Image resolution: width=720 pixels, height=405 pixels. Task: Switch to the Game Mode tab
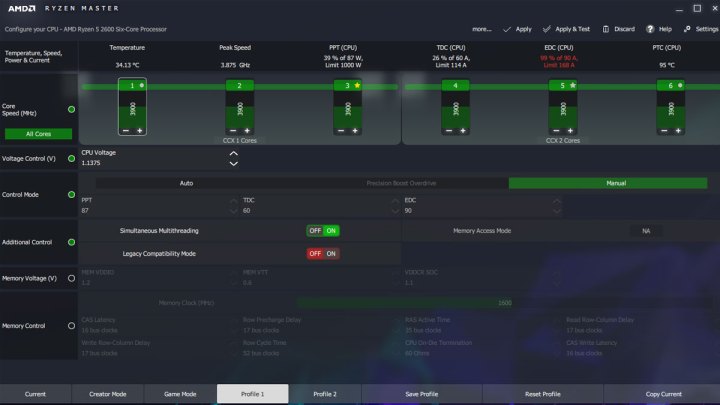pos(180,394)
